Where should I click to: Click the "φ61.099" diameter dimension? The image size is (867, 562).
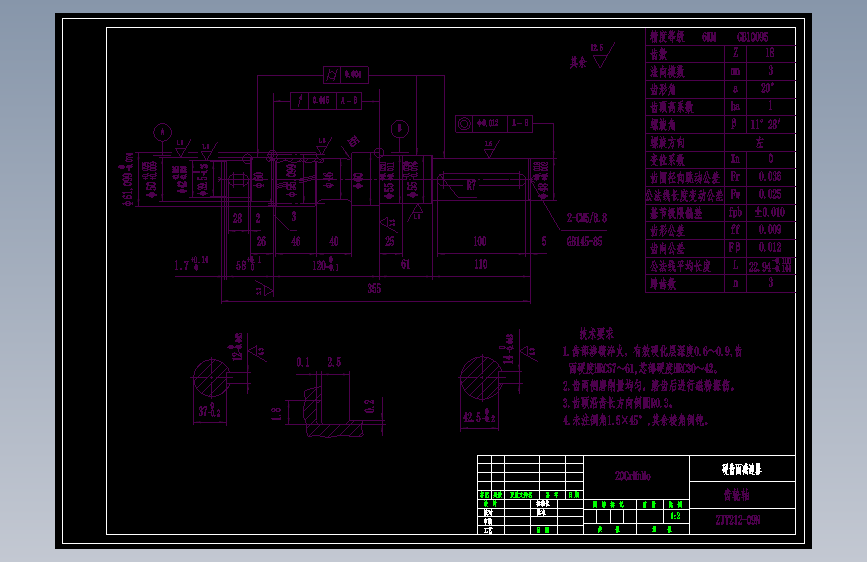(x=128, y=180)
